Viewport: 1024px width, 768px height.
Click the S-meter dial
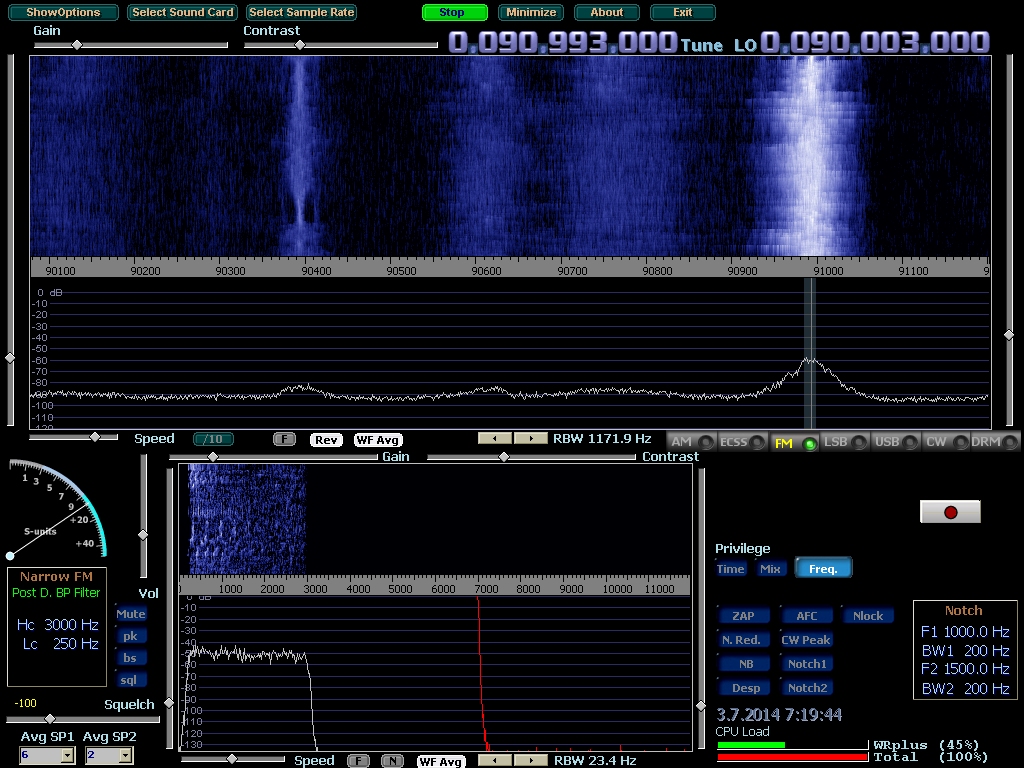point(56,509)
